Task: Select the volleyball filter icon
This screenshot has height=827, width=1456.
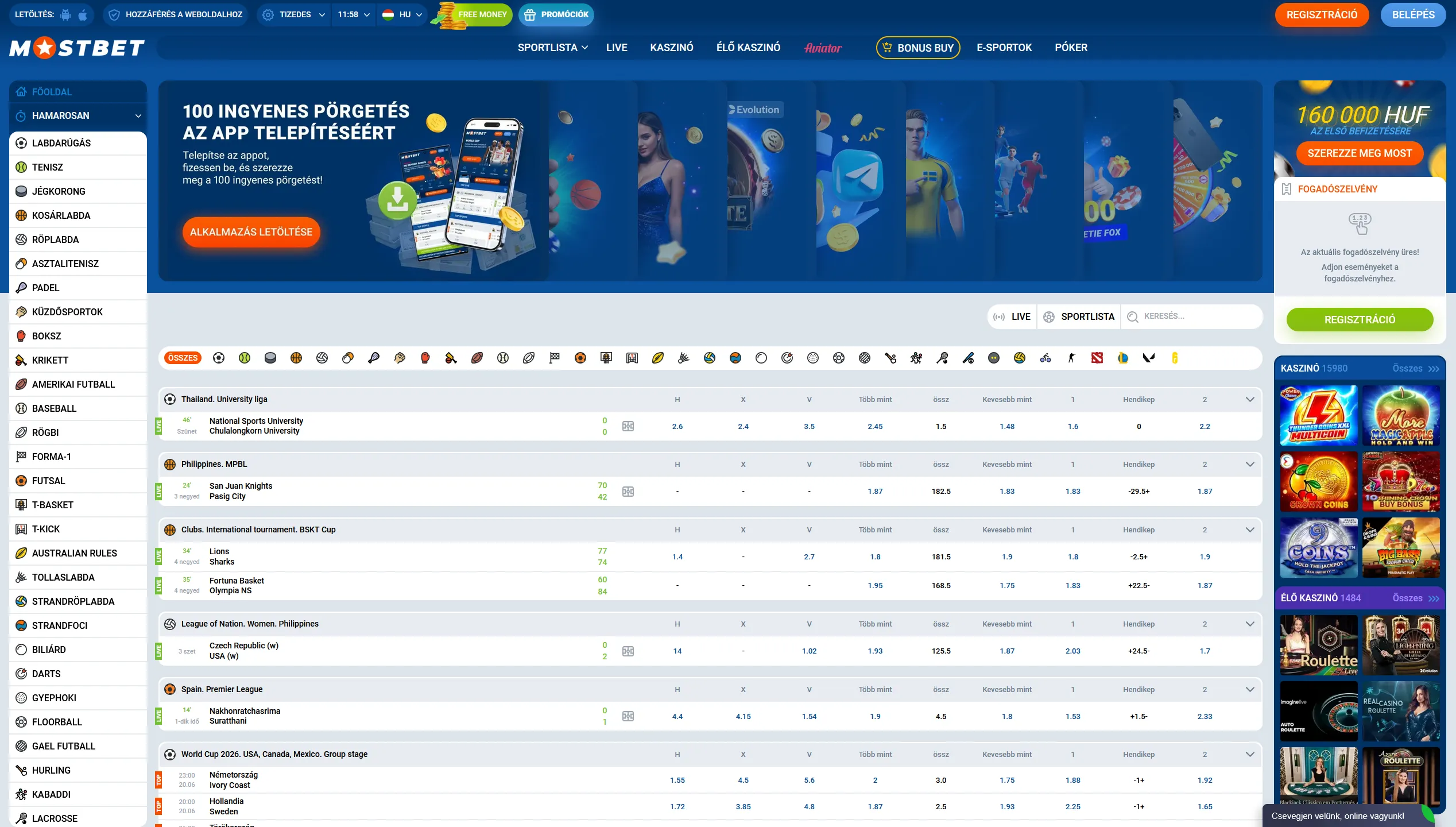Action: (322, 358)
